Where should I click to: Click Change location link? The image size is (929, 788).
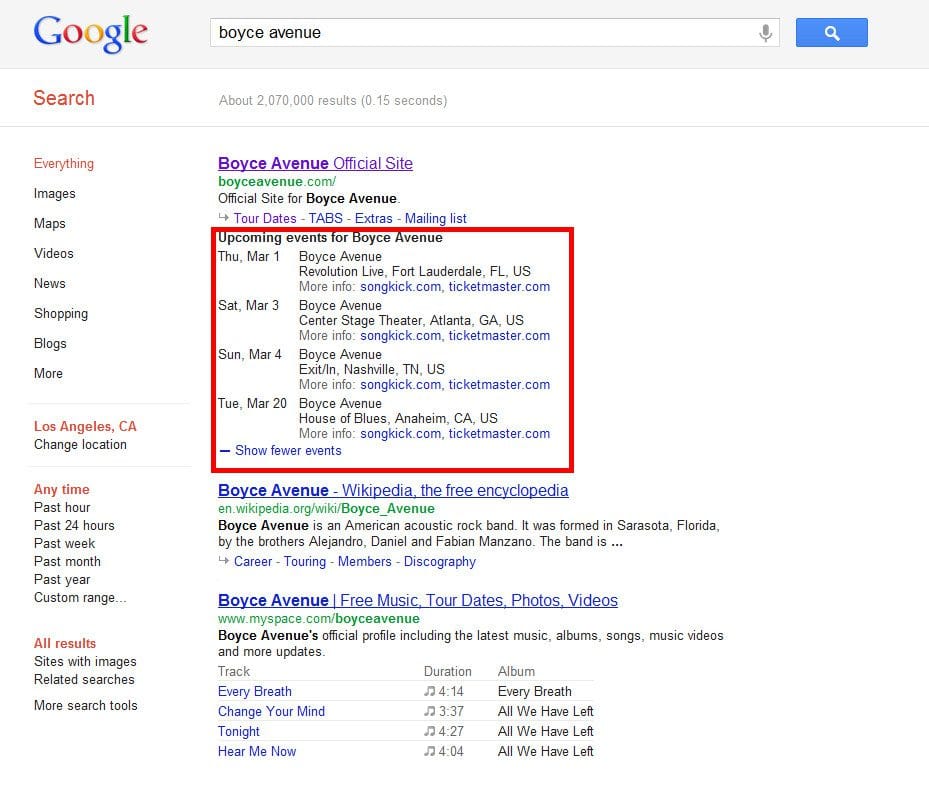pyautogui.click(x=80, y=444)
